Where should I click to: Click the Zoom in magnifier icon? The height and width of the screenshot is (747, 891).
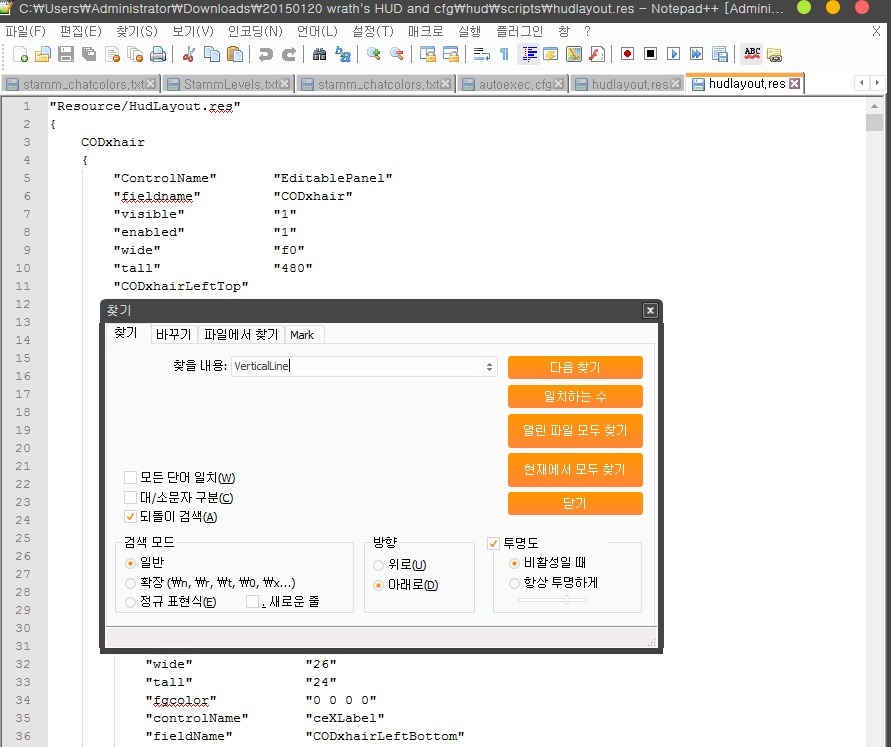click(x=374, y=54)
